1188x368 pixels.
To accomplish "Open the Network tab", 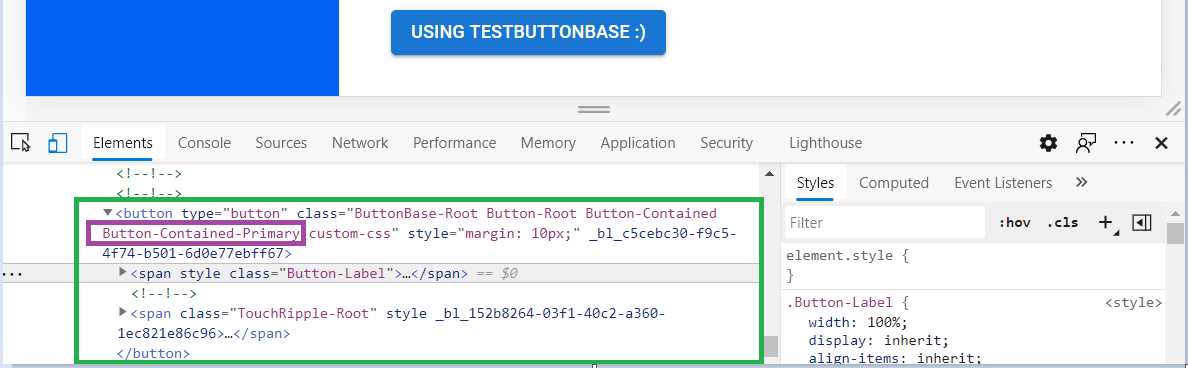I will pos(360,143).
